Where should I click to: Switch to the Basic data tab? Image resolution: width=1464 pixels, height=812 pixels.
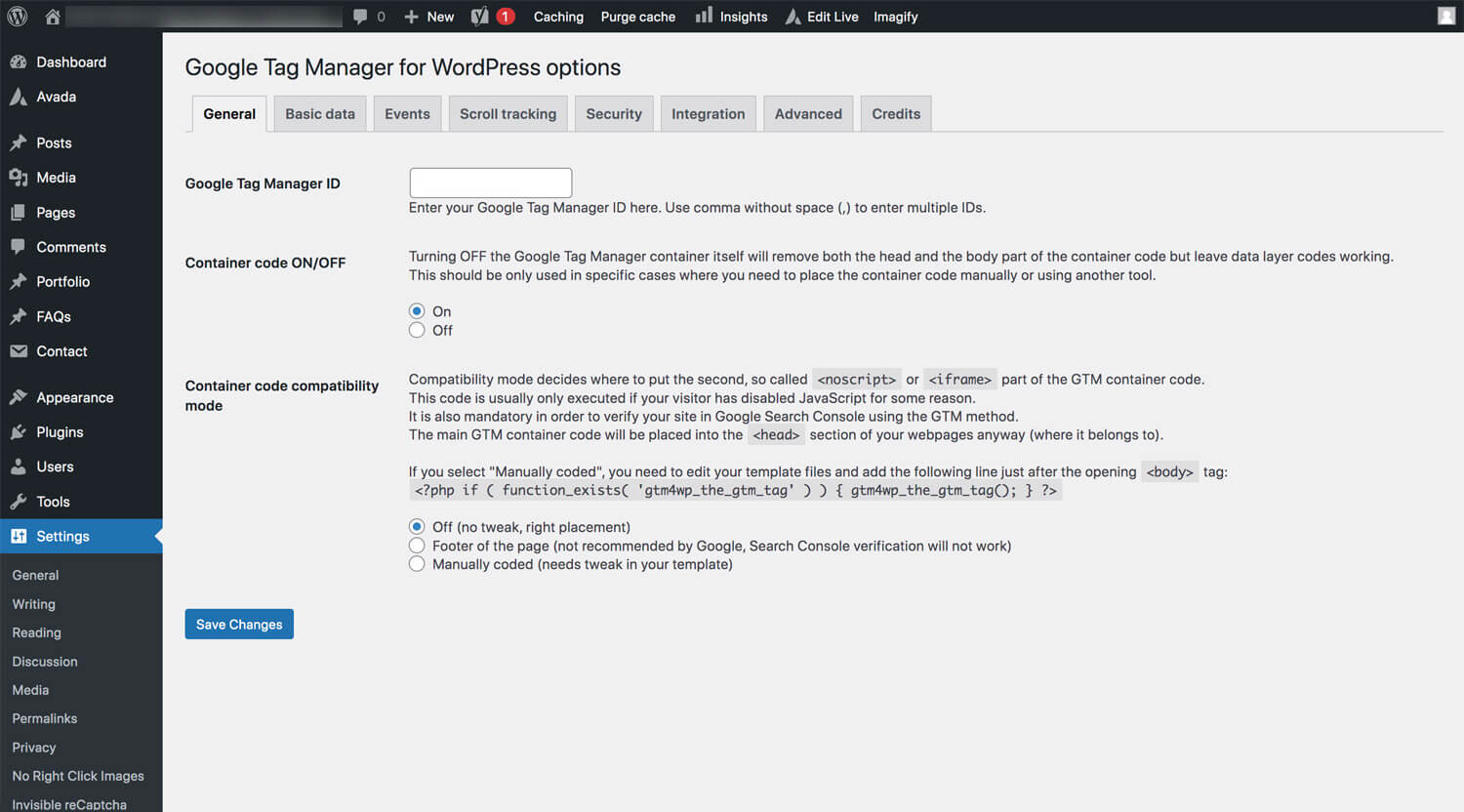pyautogui.click(x=320, y=114)
